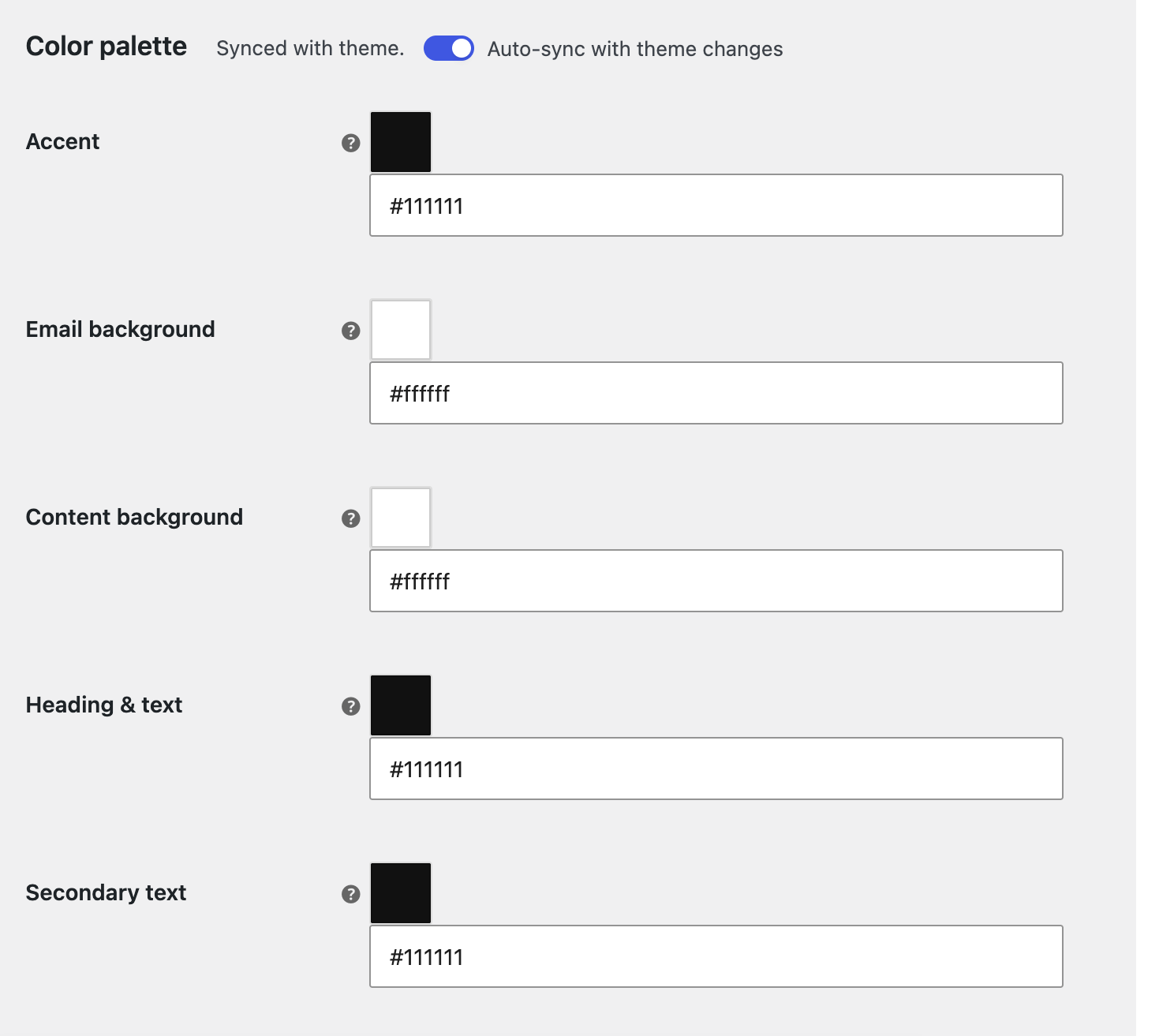Click the Email background hex input
This screenshot has height=1036, width=1174.
tap(716, 393)
